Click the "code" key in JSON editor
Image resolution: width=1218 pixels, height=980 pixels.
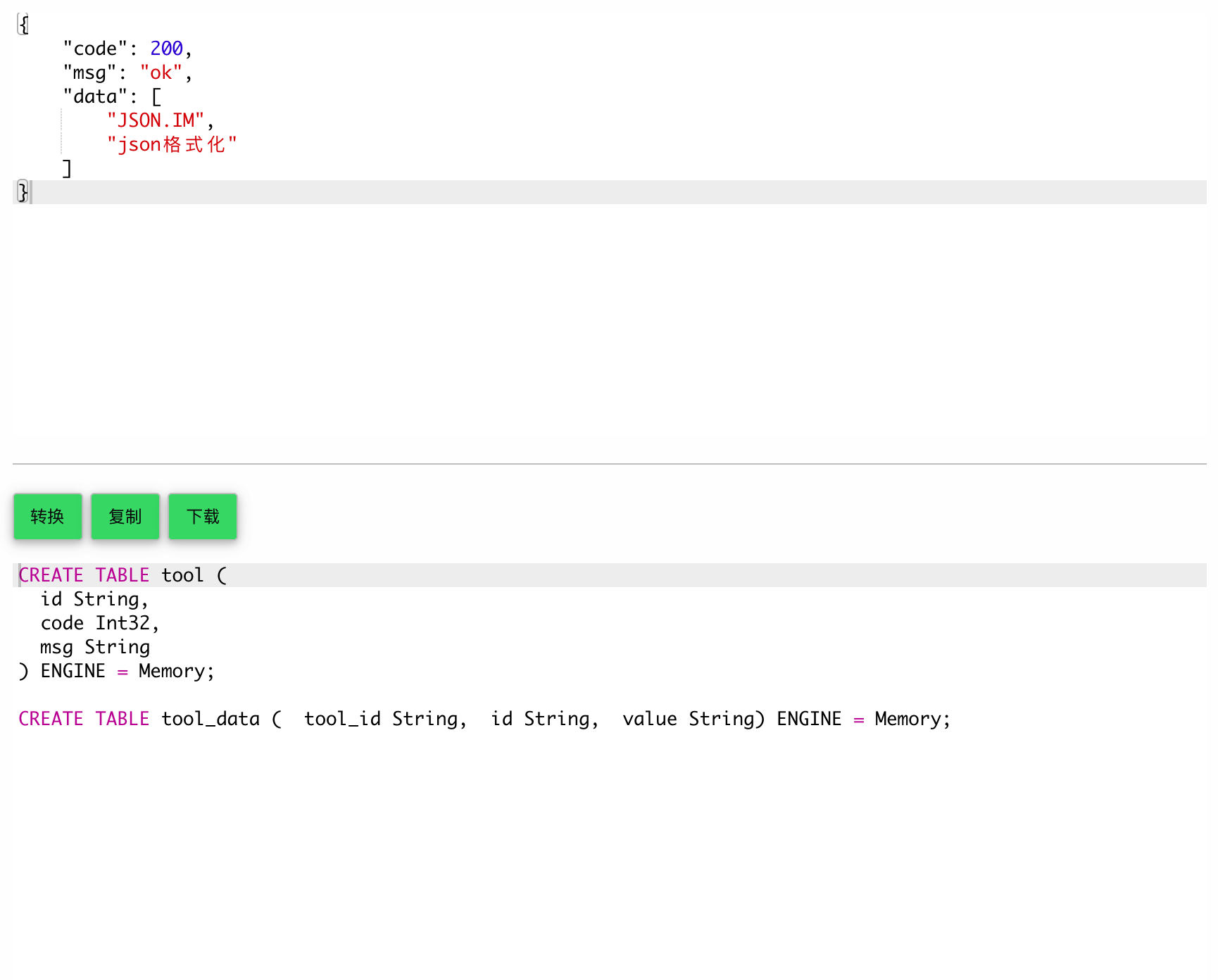95,49
